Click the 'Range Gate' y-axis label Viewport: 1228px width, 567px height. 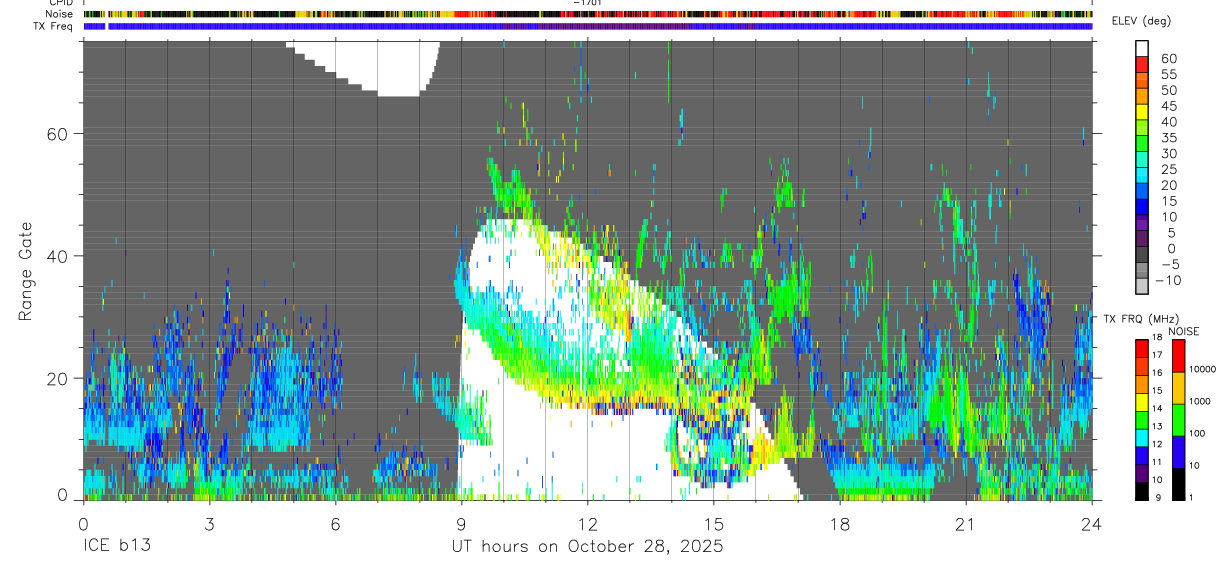click(25, 271)
